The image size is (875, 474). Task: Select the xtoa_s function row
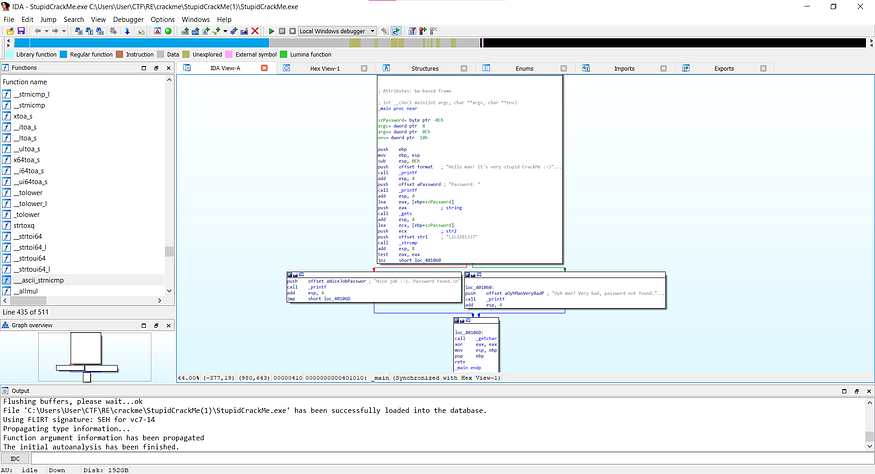[x=83, y=116]
